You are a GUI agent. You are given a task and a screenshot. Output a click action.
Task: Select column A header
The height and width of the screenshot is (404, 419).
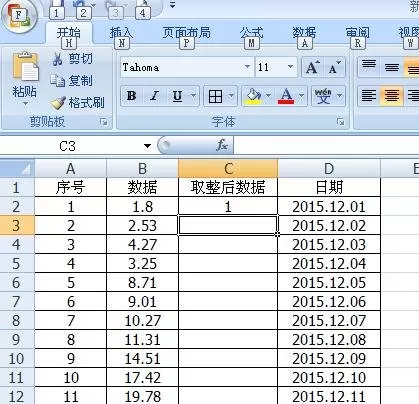pyautogui.click(x=71, y=168)
